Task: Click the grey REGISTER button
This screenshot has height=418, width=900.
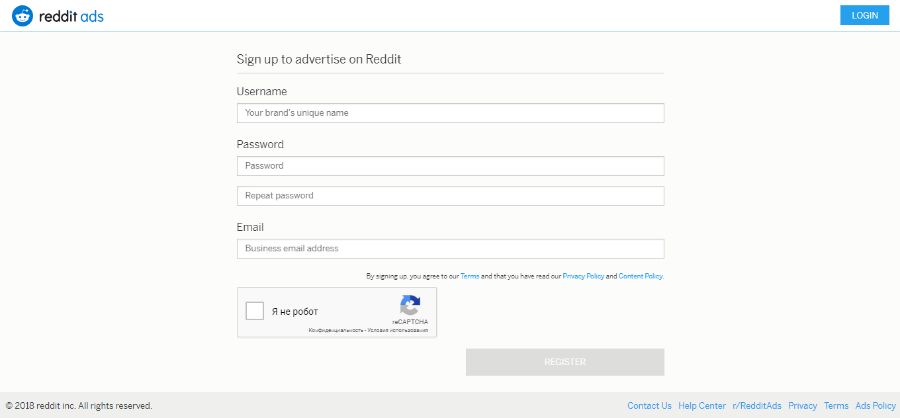Action: [565, 362]
